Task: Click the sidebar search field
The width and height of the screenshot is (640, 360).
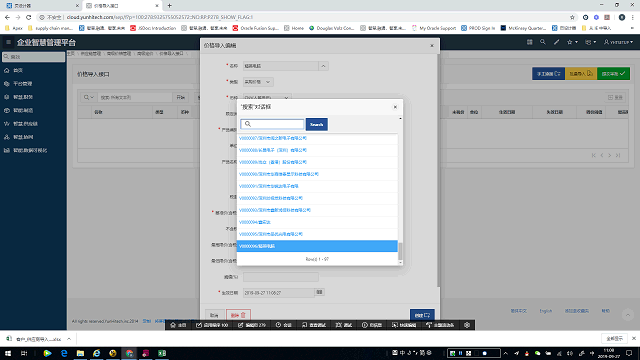Action: point(33,57)
